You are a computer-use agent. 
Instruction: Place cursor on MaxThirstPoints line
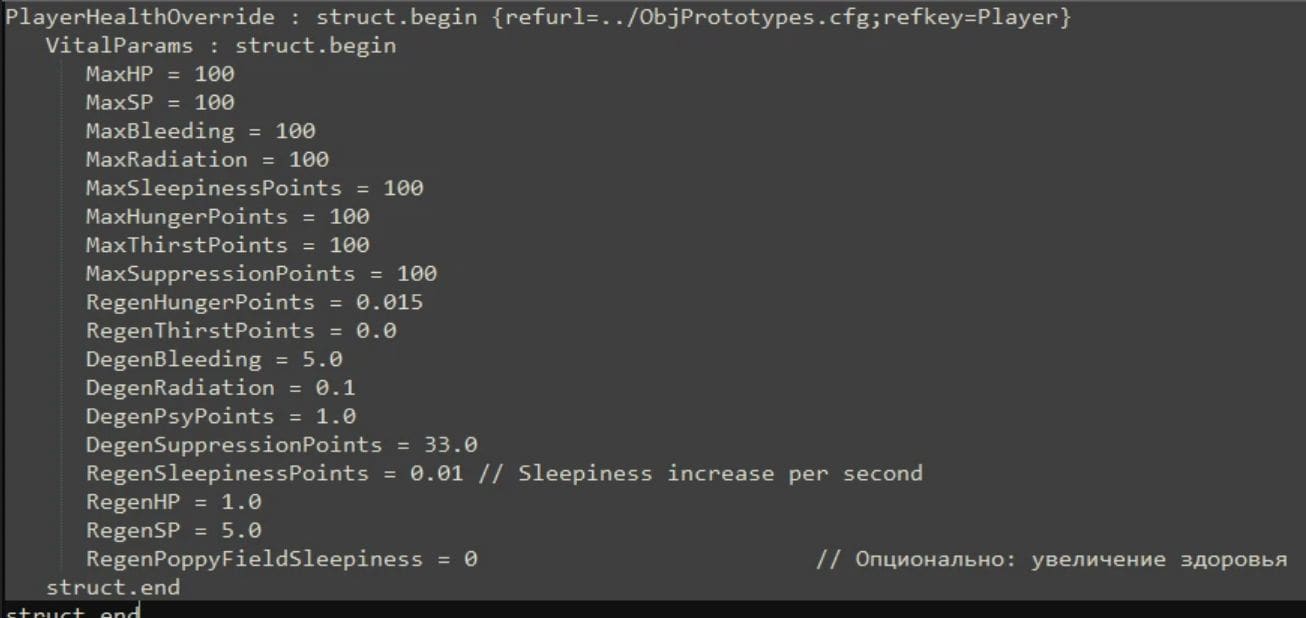[227, 245]
